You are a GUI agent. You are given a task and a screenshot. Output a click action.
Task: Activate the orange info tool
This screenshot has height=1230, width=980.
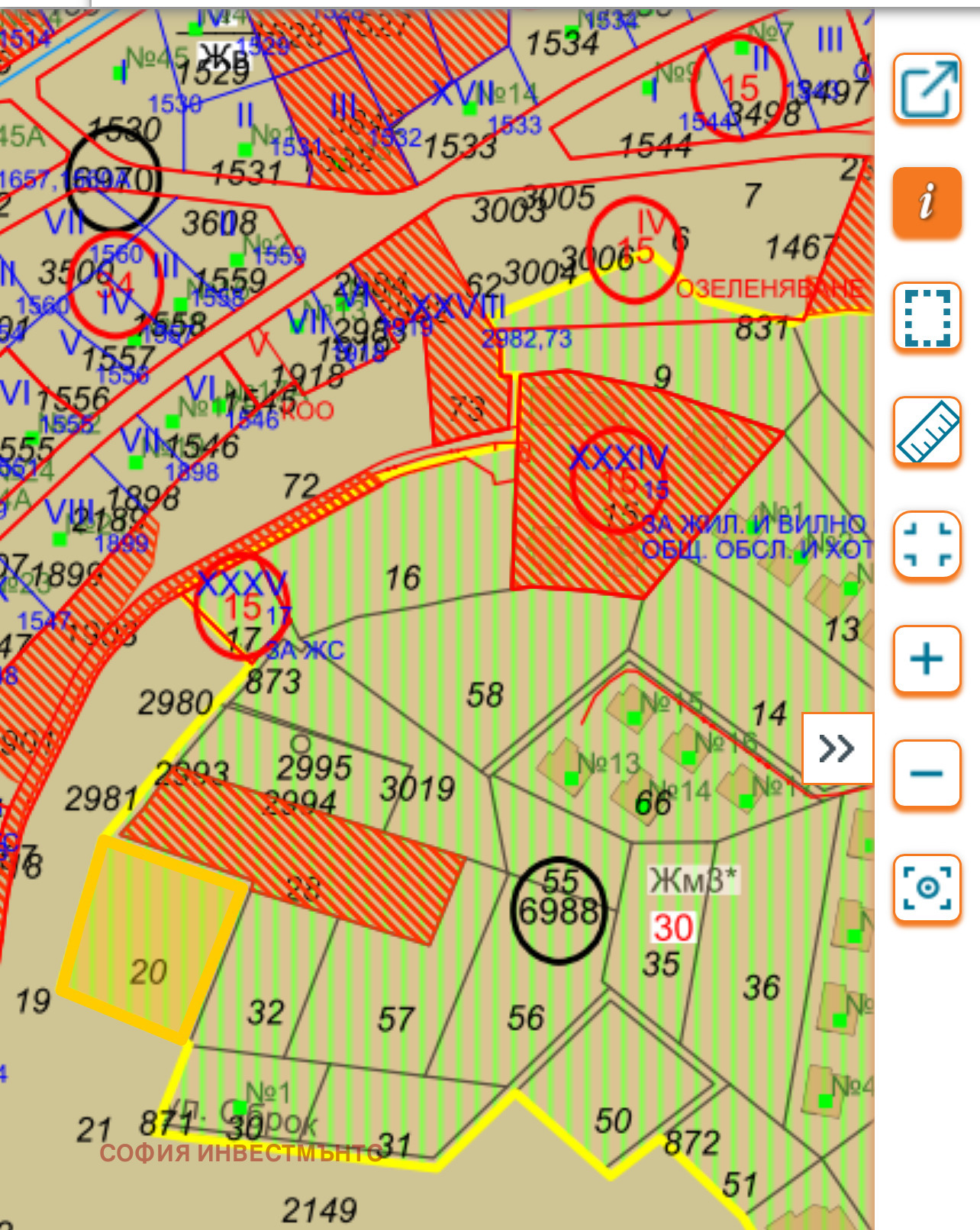tap(927, 201)
